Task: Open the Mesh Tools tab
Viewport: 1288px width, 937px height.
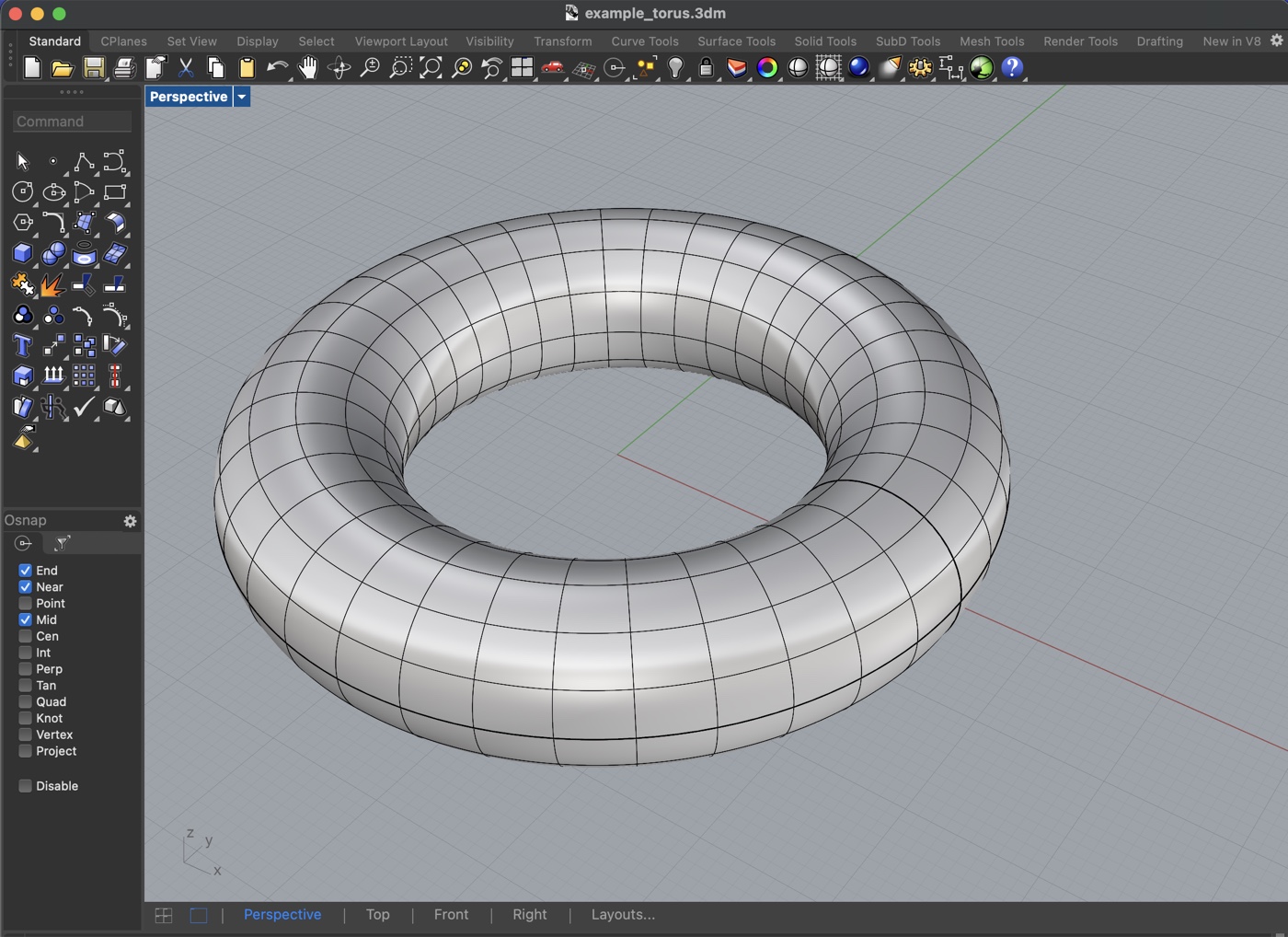Action: [x=992, y=41]
